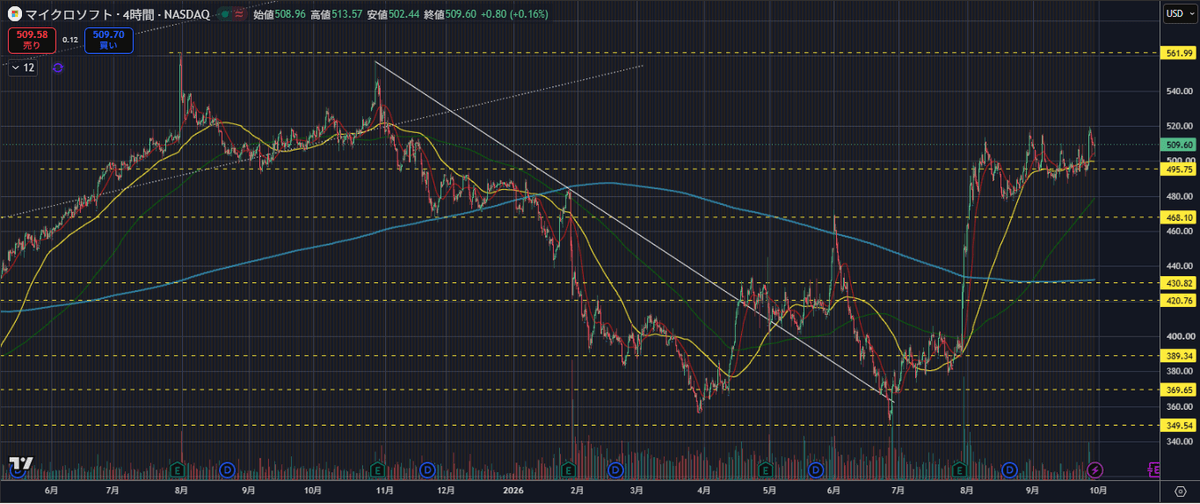Select the 389.34 horizontal line price label

coord(1176,355)
